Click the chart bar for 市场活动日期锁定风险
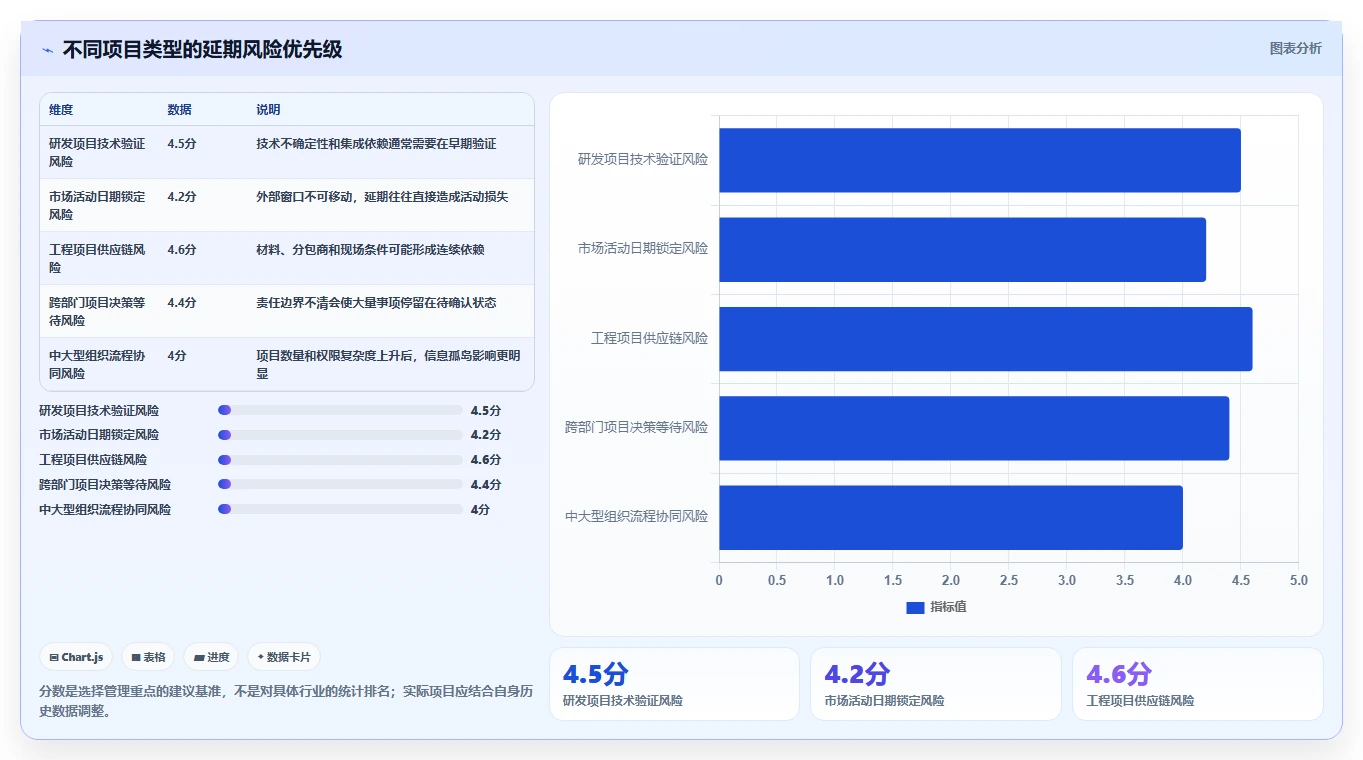Screen dimensions: 1363x760 962,249
